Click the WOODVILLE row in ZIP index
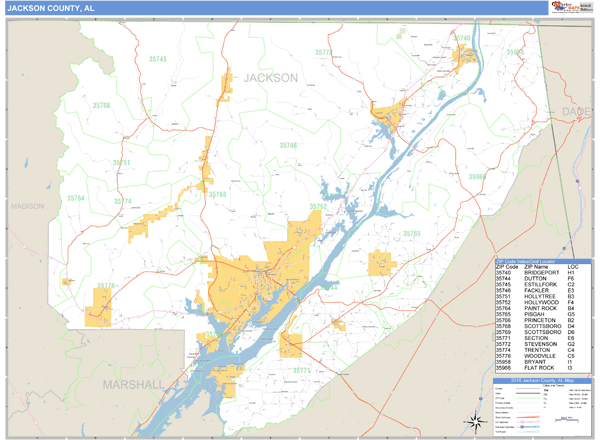Image resolution: width=600 pixels, height=440 pixels. tap(543, 356)
